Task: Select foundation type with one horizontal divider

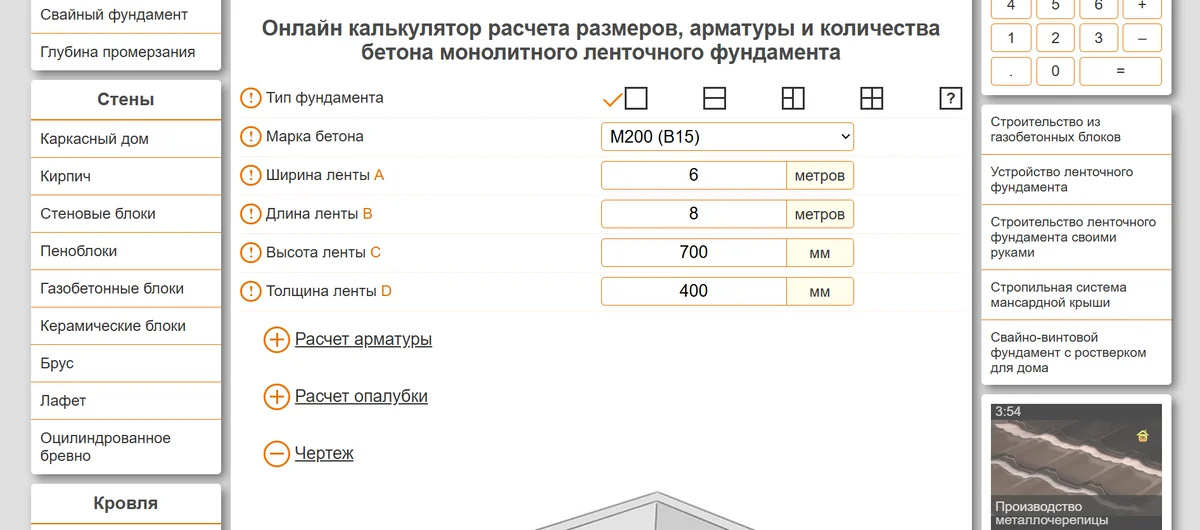Action: (714, 98)
